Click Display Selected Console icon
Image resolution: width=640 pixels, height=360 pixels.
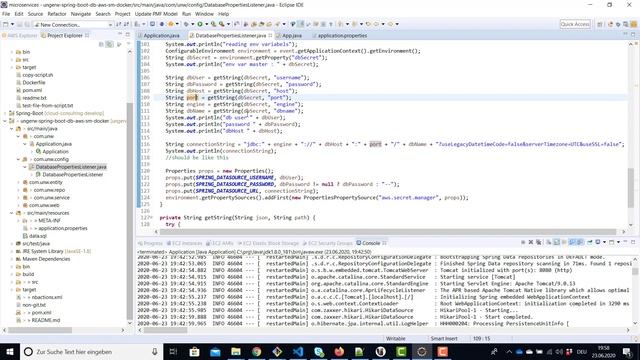[598, 242]
